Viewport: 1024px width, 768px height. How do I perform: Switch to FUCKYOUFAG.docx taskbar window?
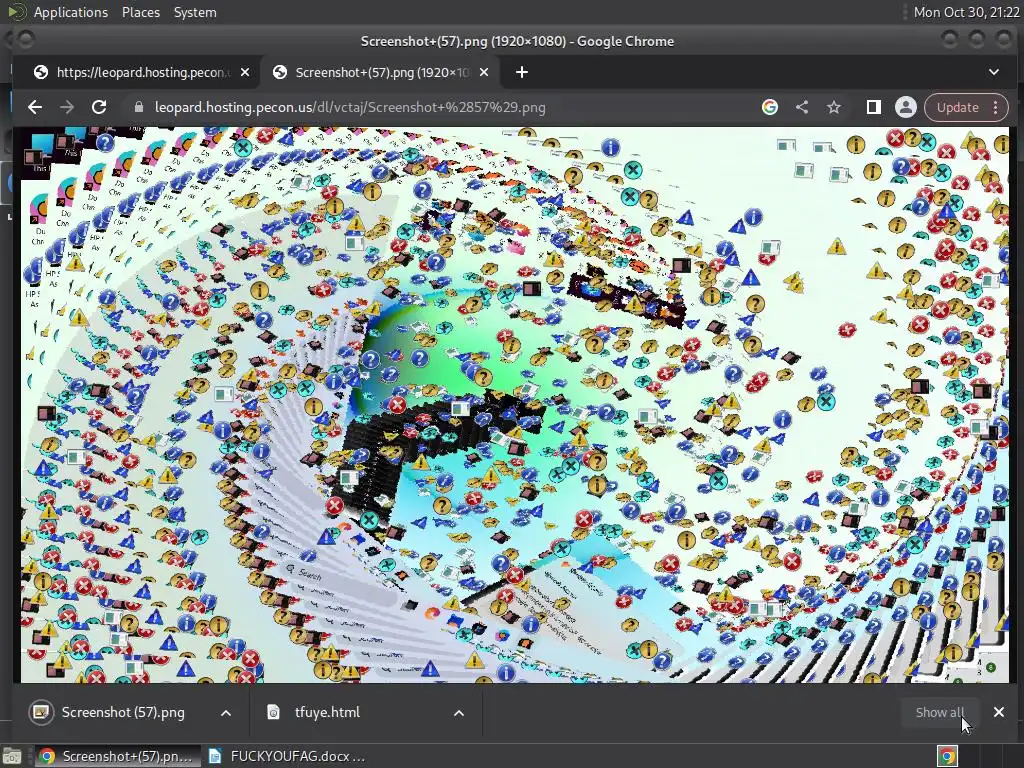287,756
